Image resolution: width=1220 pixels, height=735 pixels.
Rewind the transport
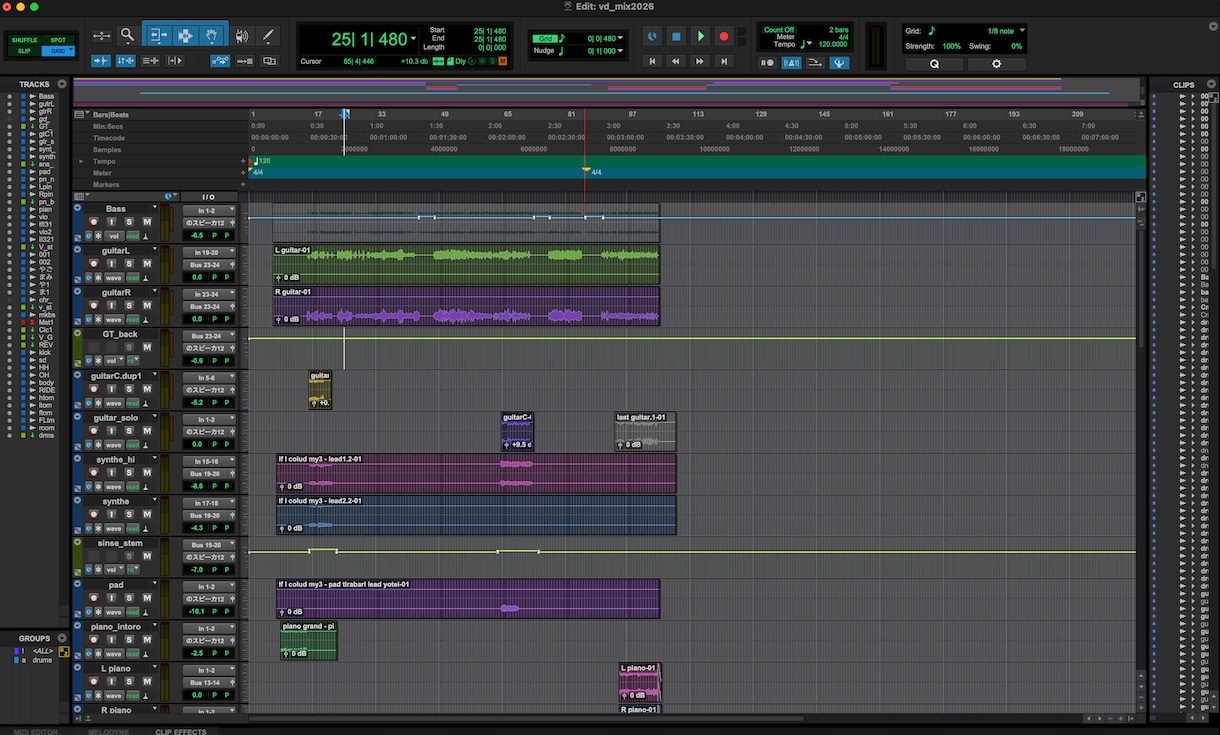click(676, 61)
